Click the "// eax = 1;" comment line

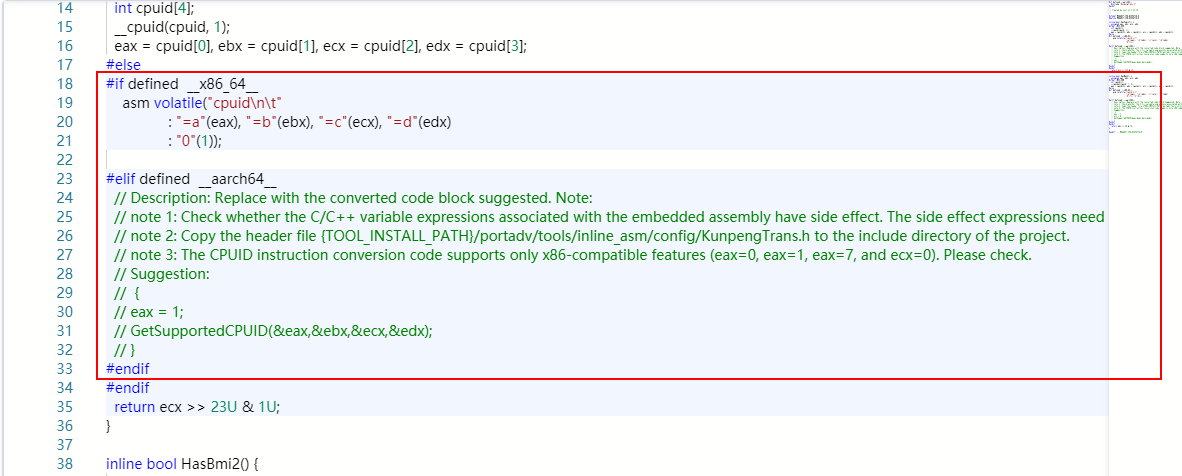pyautogui.click(x=150, y=312)
